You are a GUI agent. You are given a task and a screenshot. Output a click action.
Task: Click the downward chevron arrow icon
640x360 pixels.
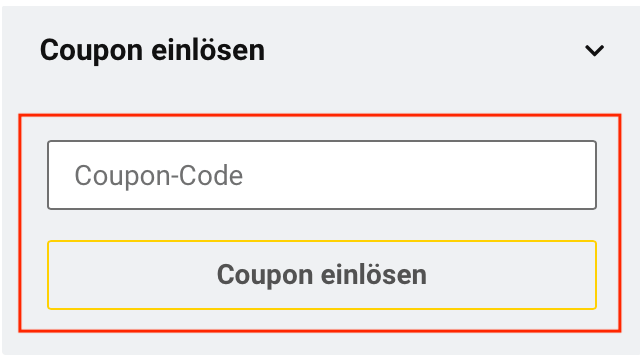coord(594,51)
